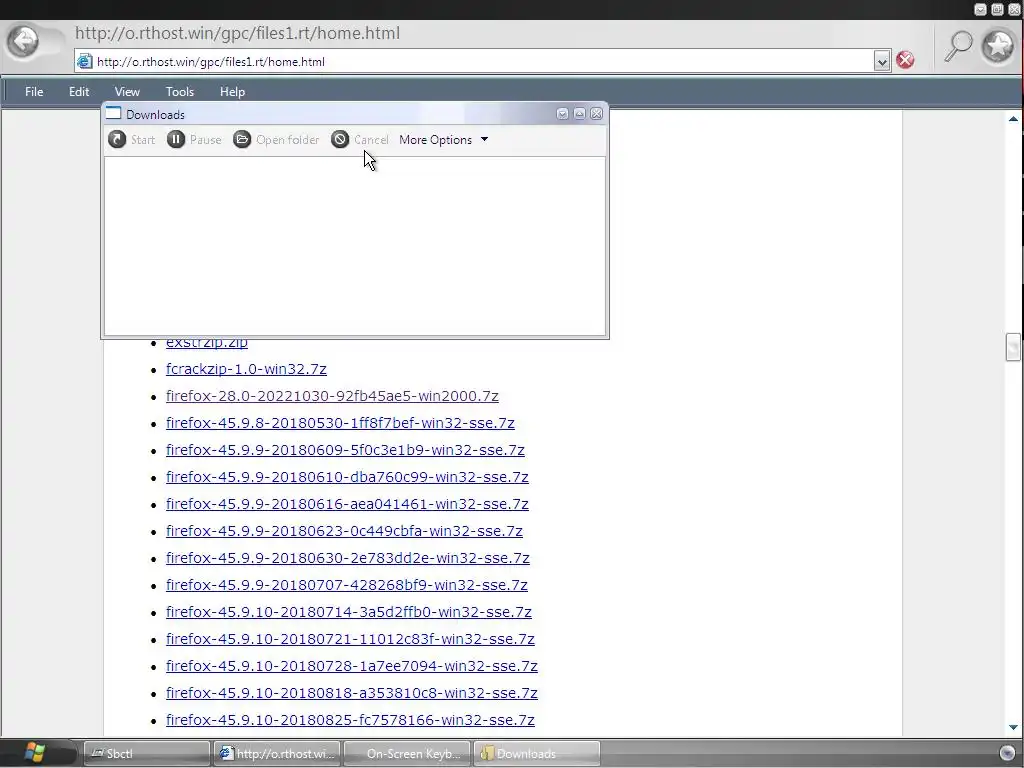This screenshot has height=768, width=1024.
Task: Click the browser Back arrow button
Action: [x=24, y=42]
